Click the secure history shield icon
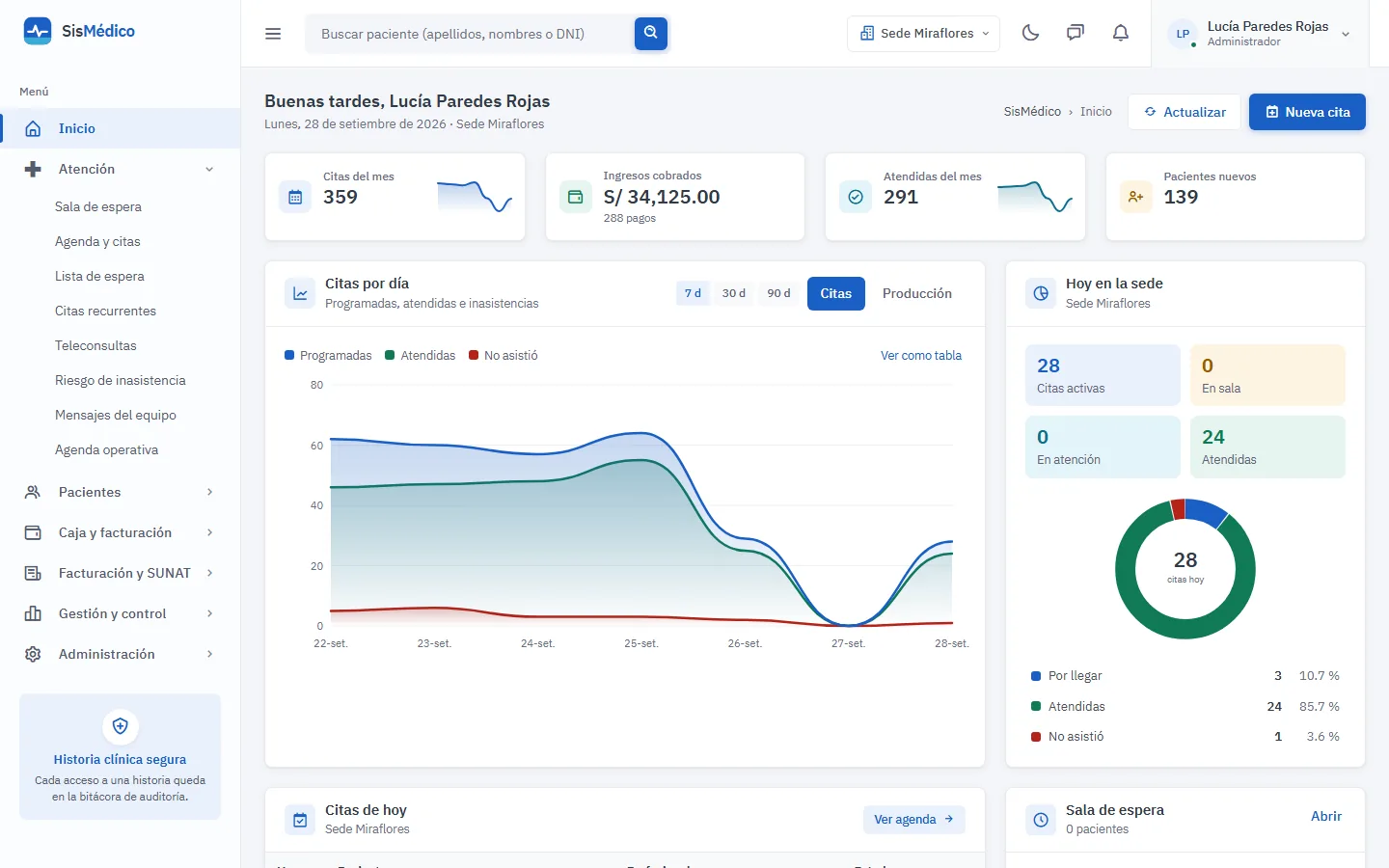This screenshot has height=868, width=1389. [121, 726]
